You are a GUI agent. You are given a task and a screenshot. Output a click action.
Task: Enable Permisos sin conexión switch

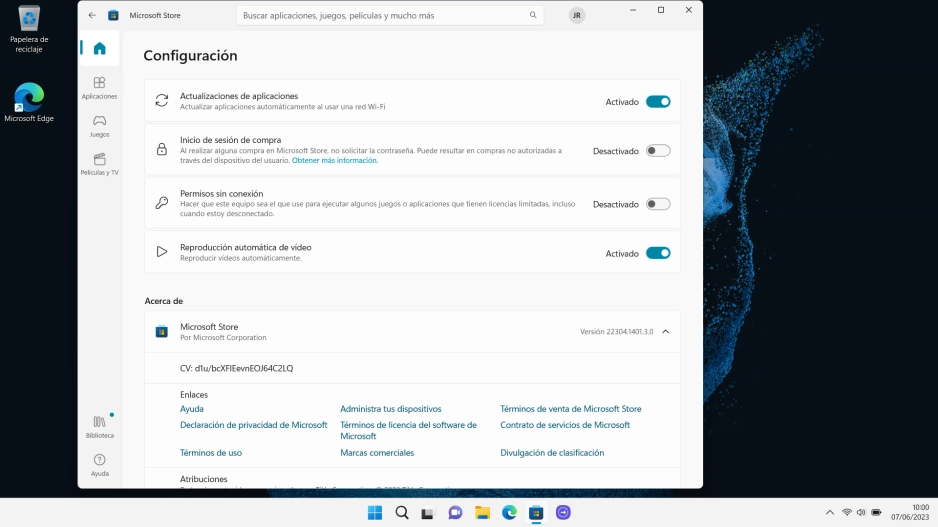658,204
